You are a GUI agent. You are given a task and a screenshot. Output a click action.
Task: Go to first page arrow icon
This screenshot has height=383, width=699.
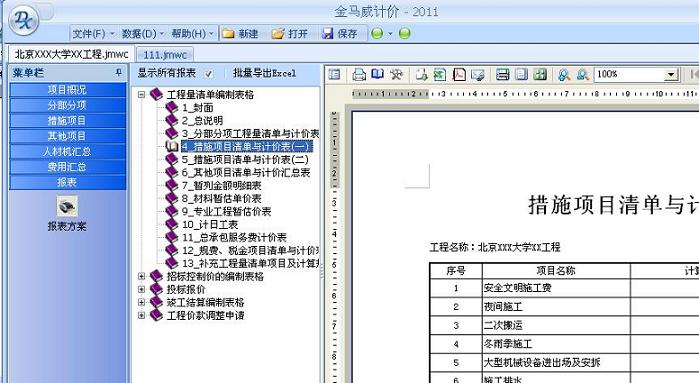click(x=694, y=74)
